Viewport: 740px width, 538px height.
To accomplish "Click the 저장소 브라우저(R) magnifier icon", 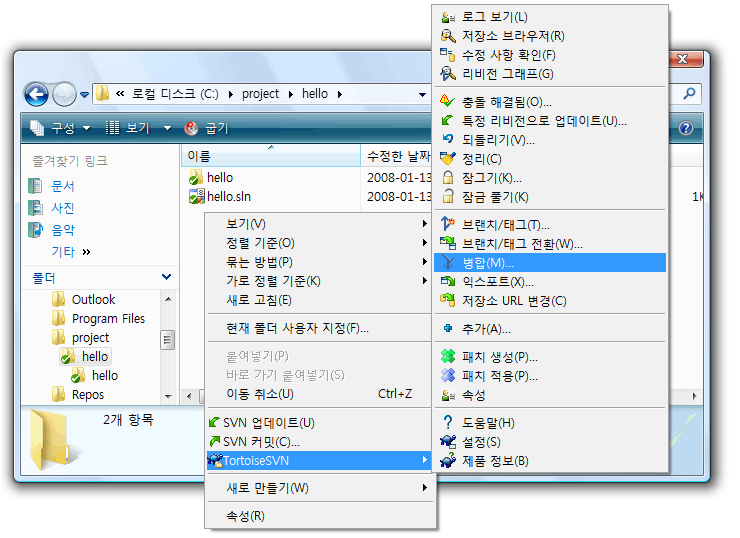I will [447, 36].
